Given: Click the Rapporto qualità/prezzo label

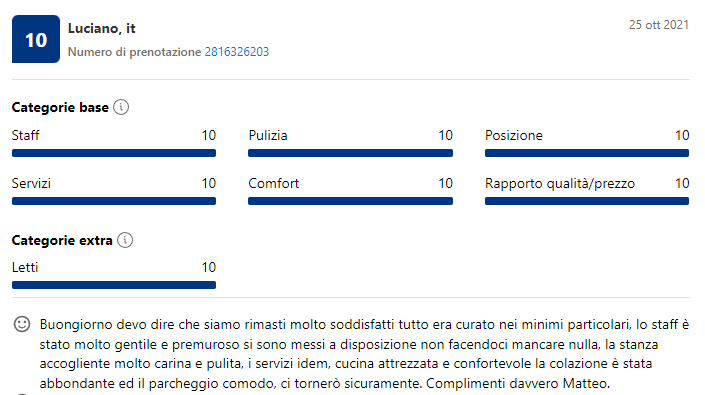Looking at the screenshot, I should coord(560,183).
